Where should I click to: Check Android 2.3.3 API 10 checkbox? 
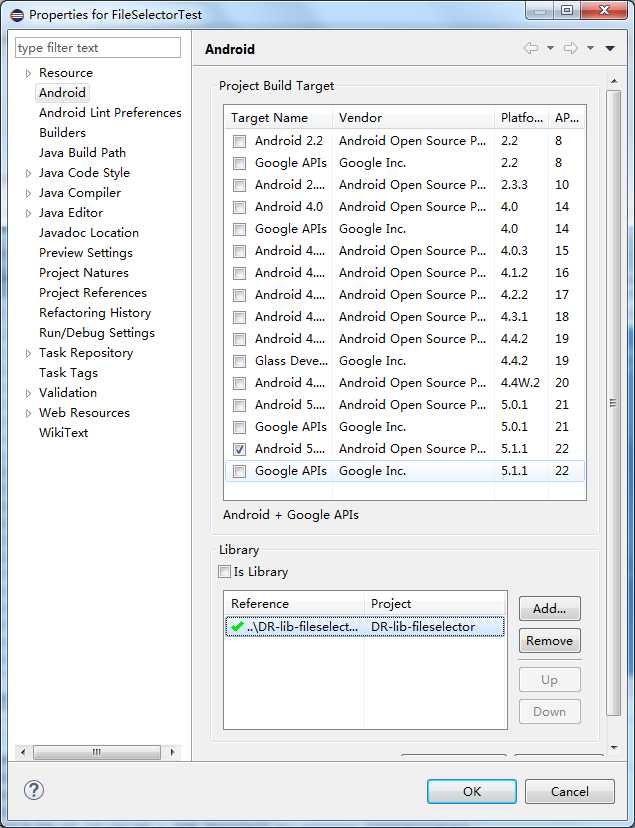point(239,185)
